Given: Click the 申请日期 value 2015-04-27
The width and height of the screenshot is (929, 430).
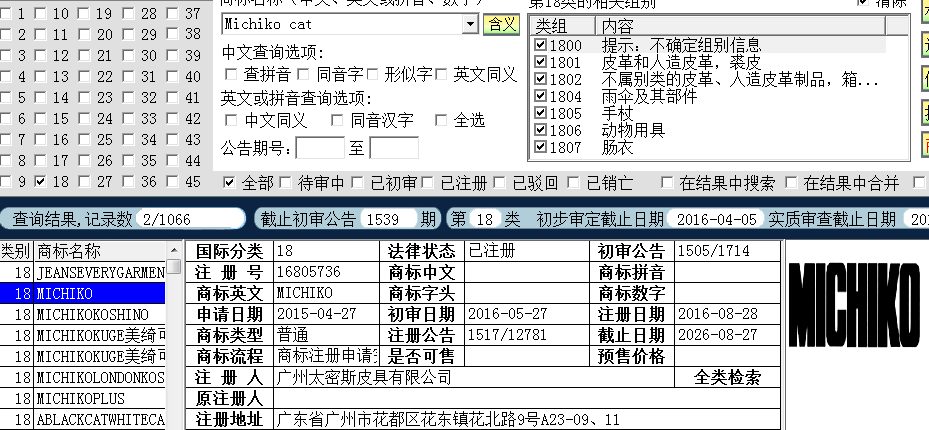Looking at the screenshot, I should (316, 314).
